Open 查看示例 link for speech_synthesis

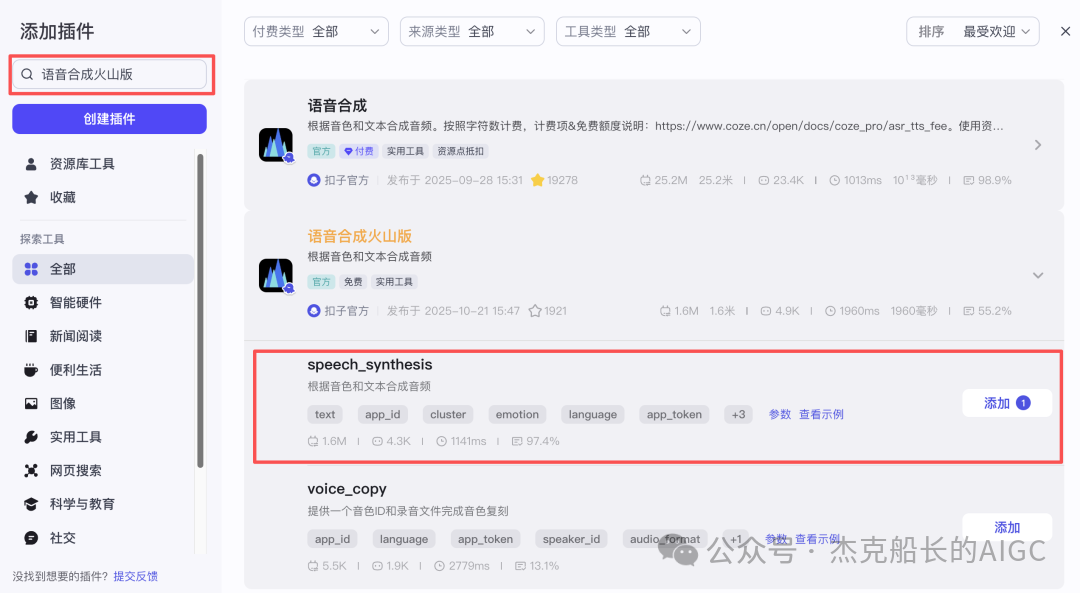pyautogui.click(x=821, y=415)
